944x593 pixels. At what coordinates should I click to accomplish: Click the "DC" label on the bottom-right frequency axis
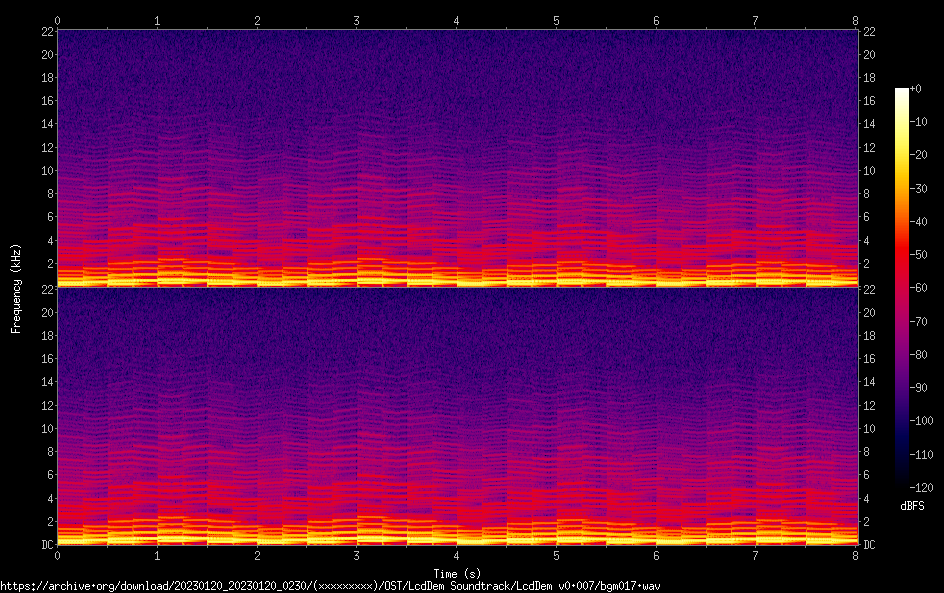(x=870, y=545)
